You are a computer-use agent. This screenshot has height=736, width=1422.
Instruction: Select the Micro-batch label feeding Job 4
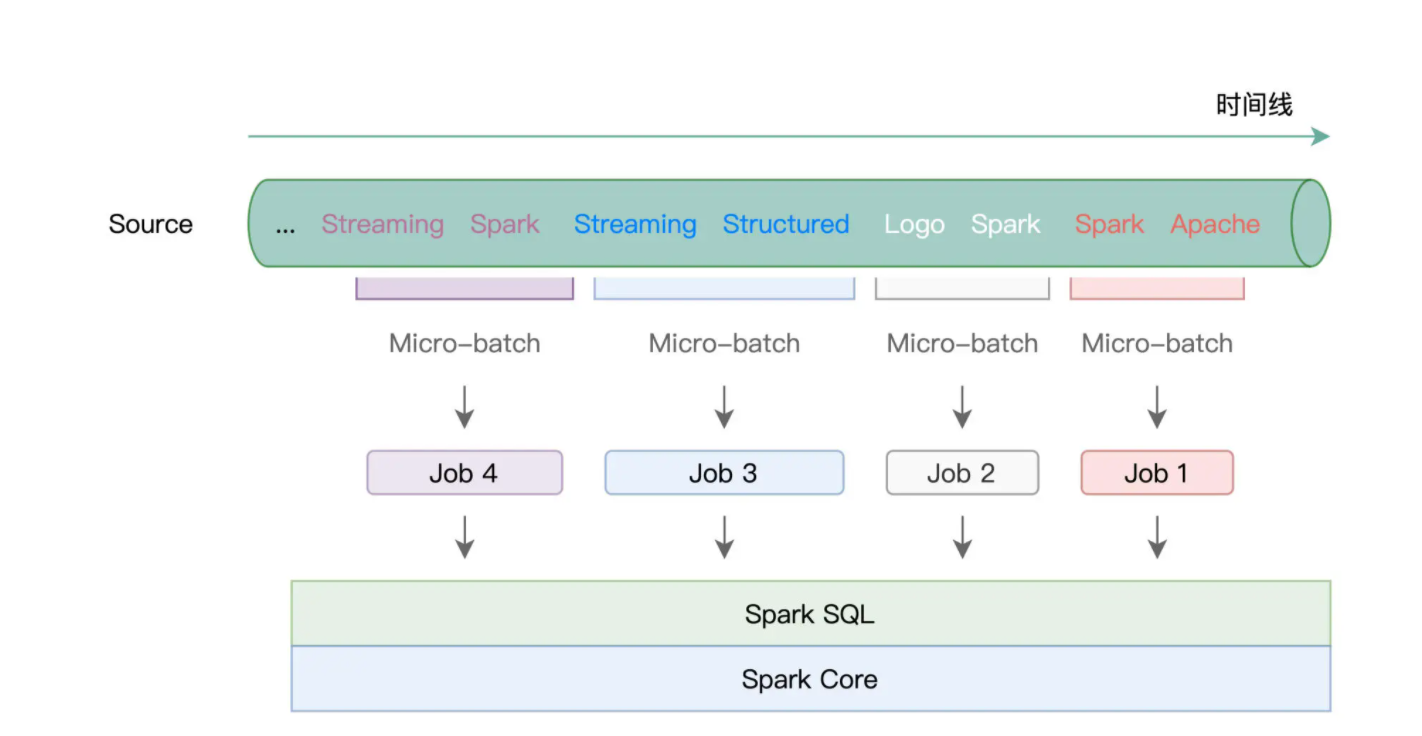pyautogui.click(x=465, y=344)
